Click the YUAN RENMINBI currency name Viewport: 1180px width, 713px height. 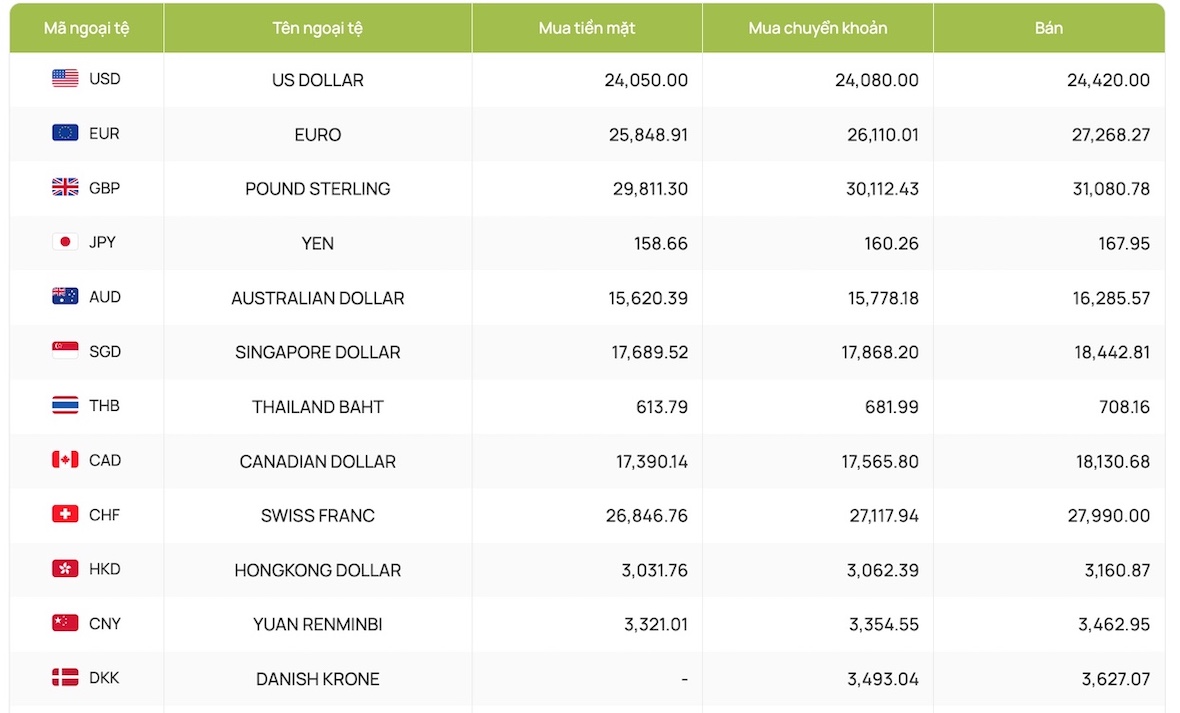[318, 624]
